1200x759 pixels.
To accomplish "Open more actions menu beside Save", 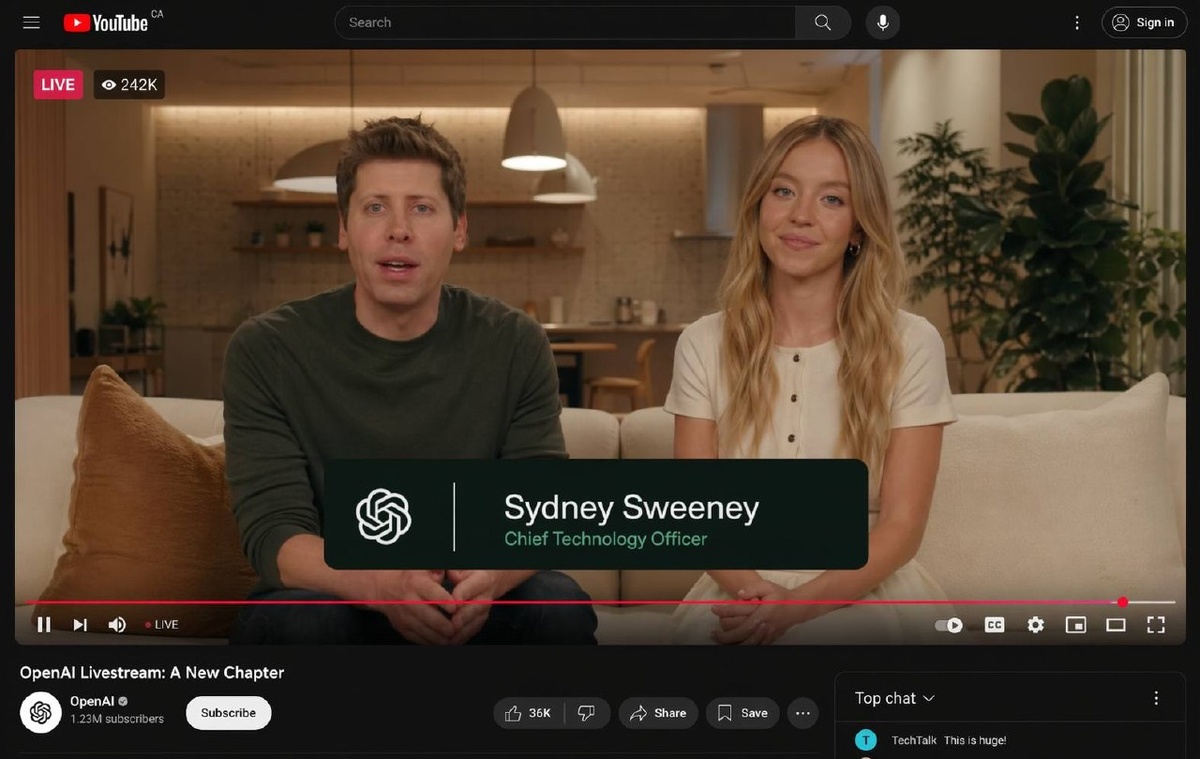I will point(802,713).
